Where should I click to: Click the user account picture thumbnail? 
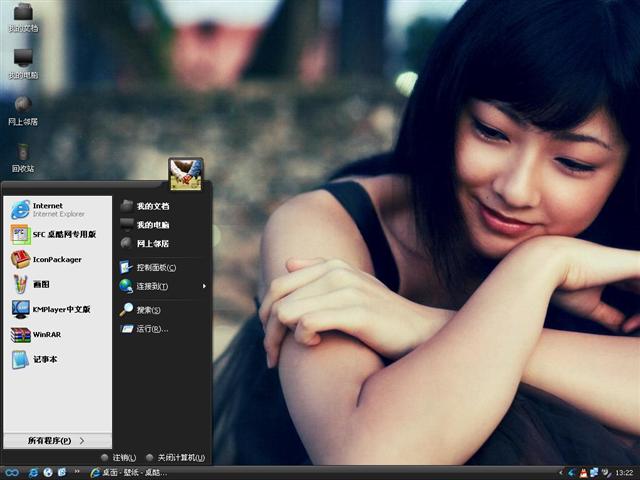(186, 173)
